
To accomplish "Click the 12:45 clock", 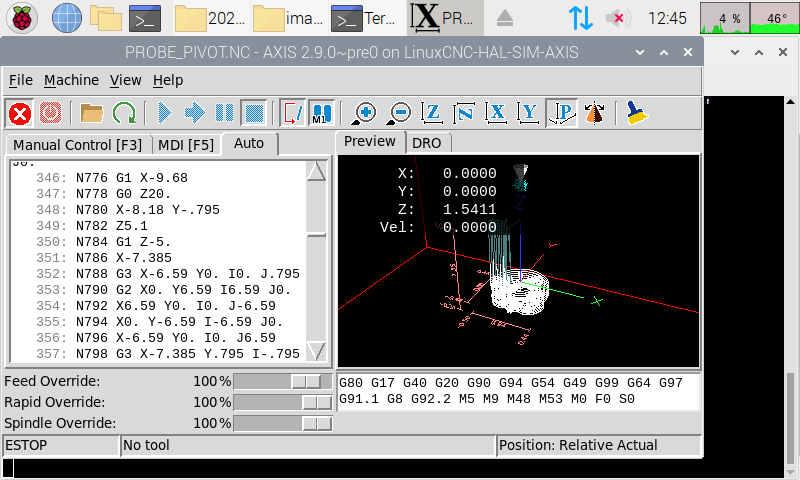I will [x=667, y=18].
